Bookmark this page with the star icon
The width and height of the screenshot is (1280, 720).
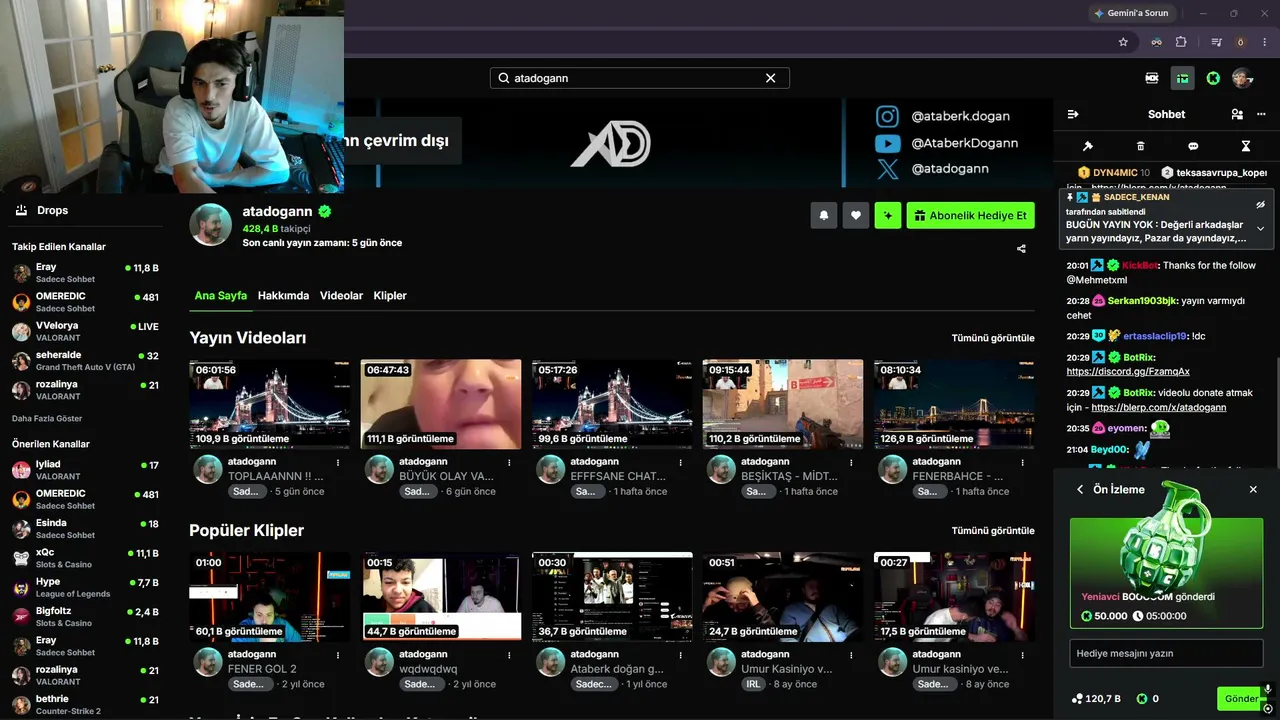point(1123,42)
